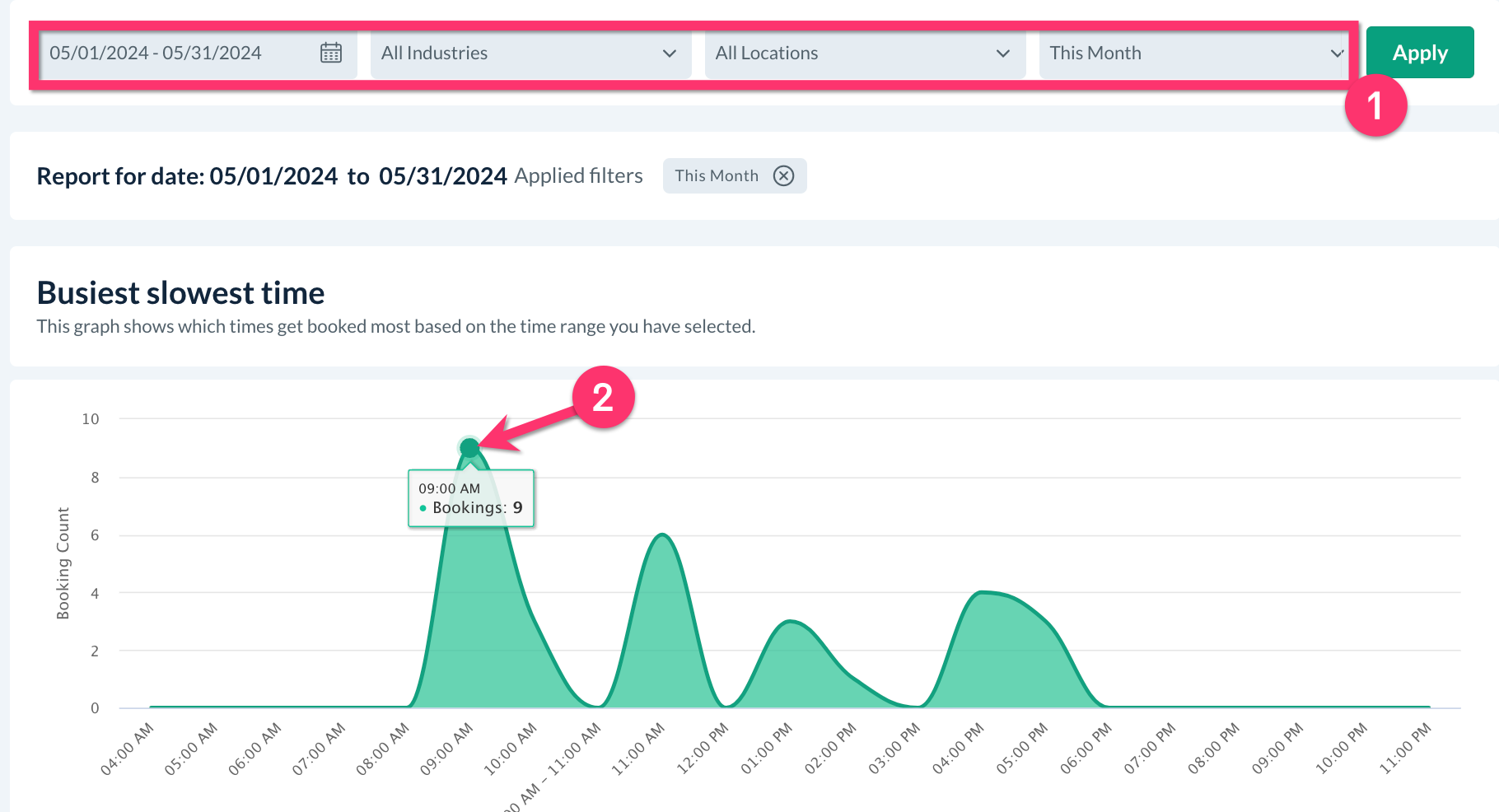Viewport: 1499px width, 812px height.
Task: Click the Bookings: 9 tooltip
Action: 471,498
